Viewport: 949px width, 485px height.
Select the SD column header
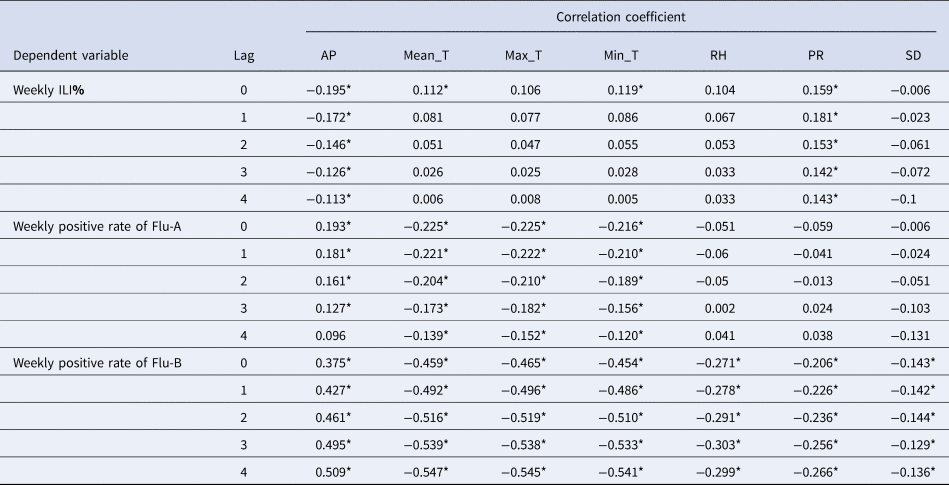click(x=911, y=56)
